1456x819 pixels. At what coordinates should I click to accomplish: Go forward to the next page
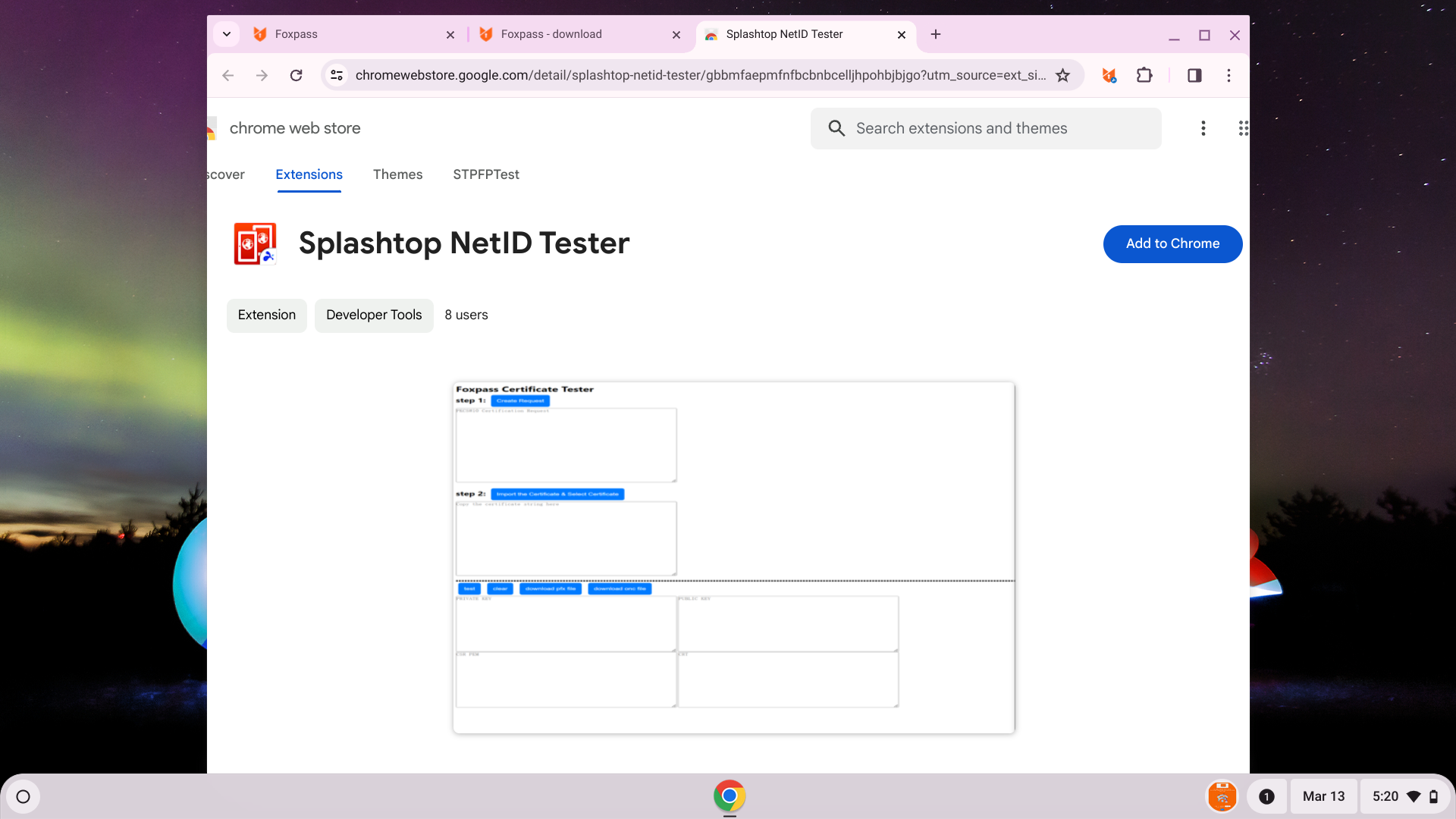(x=262, y=75)
